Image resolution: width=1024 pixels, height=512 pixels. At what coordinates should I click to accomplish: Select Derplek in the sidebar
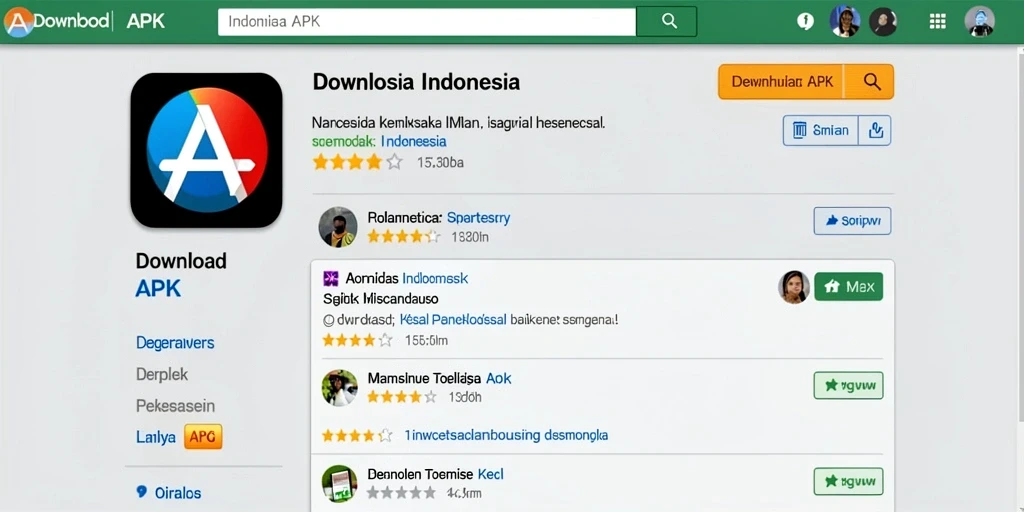pos(162,374)
